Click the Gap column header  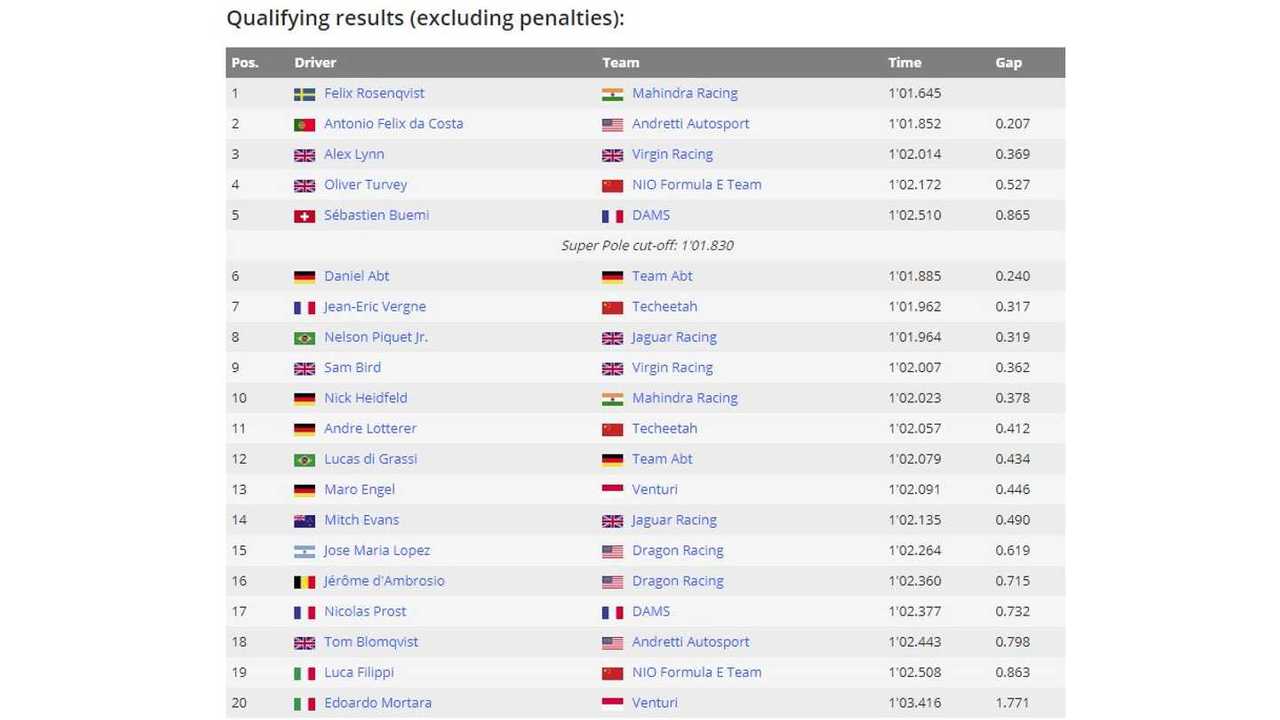(x=1008, y=62)
